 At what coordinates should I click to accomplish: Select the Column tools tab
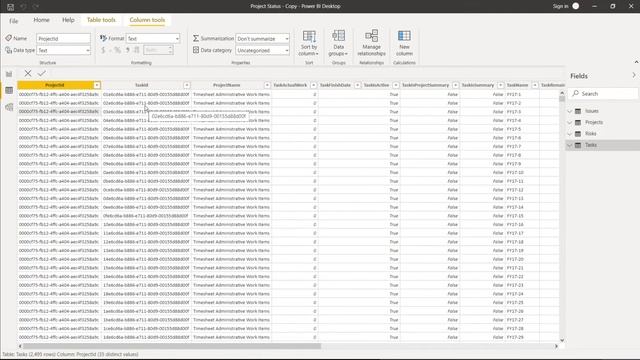[x=147, y=20]
